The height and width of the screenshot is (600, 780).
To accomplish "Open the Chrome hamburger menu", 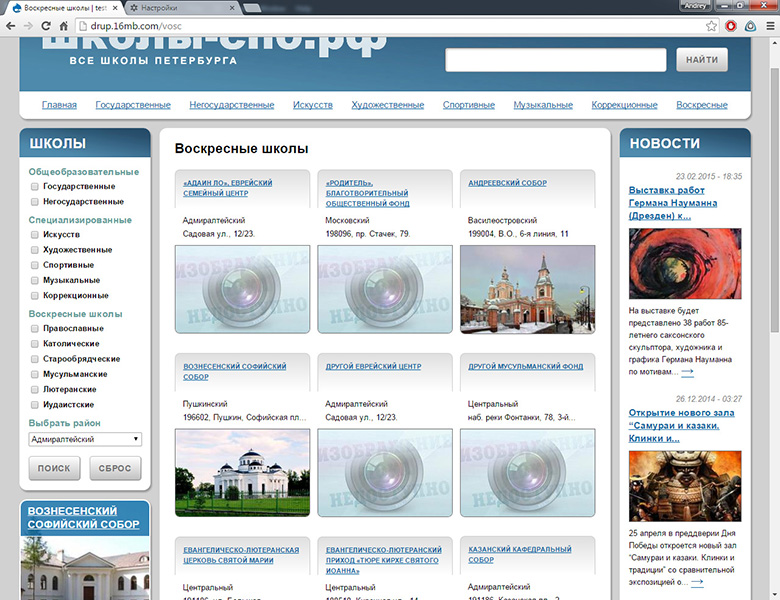I will click(770, 26).
